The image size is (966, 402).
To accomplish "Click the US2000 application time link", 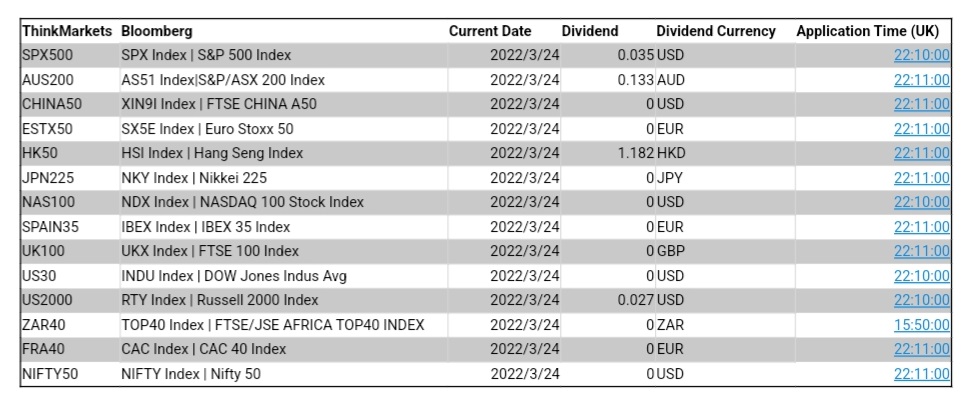I will [x=921, y=300].
